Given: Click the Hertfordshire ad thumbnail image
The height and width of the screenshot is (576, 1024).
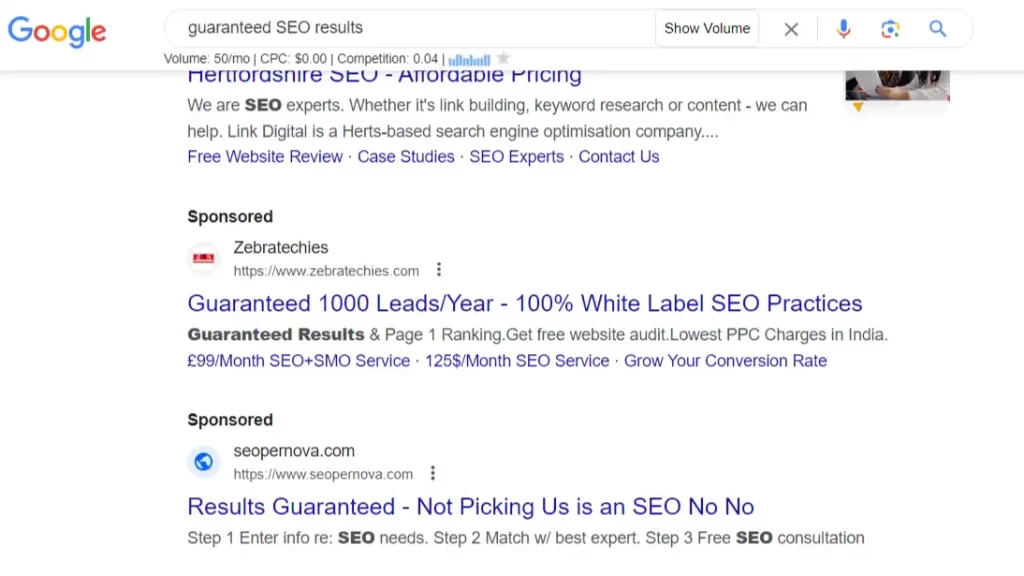Looking at the screenshot, I should 897,86.
